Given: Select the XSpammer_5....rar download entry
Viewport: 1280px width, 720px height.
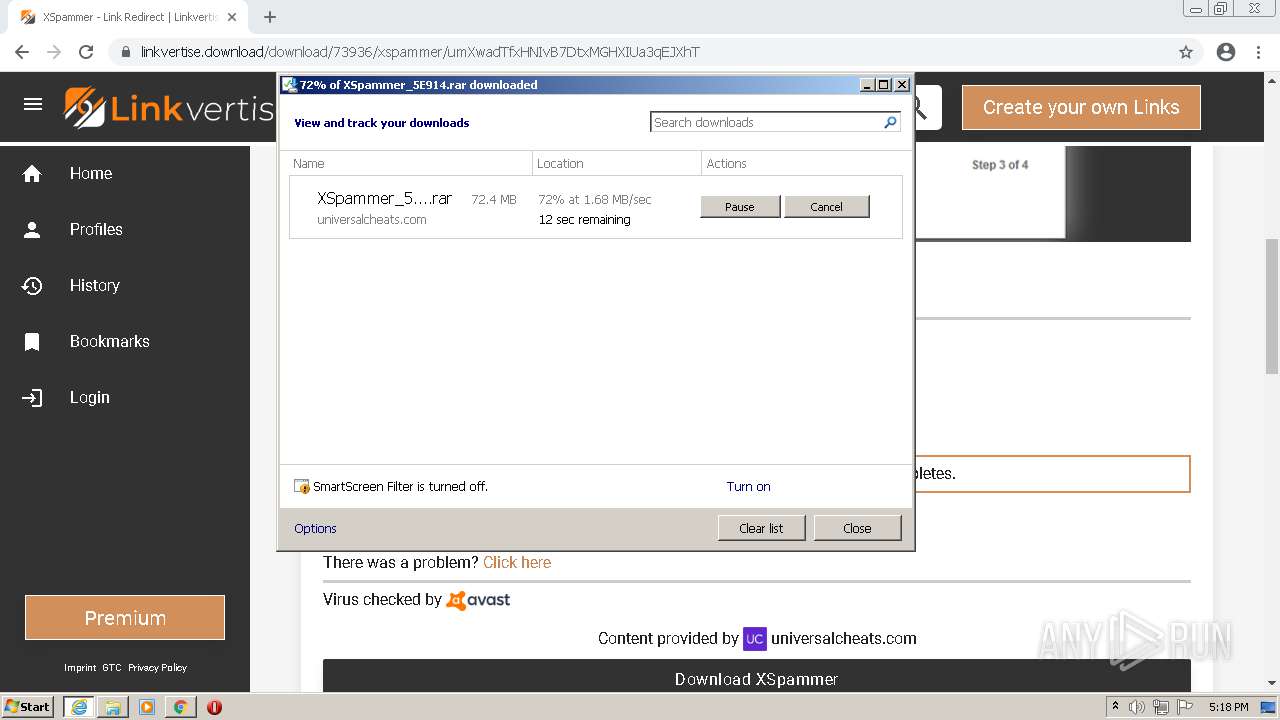Looking at the screenshot, I should coord(596,207).
